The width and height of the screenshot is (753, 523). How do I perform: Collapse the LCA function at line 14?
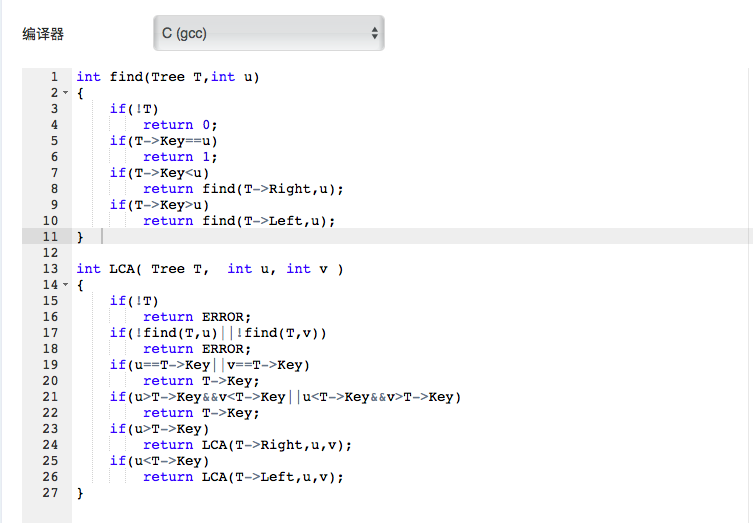click(66, 285)
